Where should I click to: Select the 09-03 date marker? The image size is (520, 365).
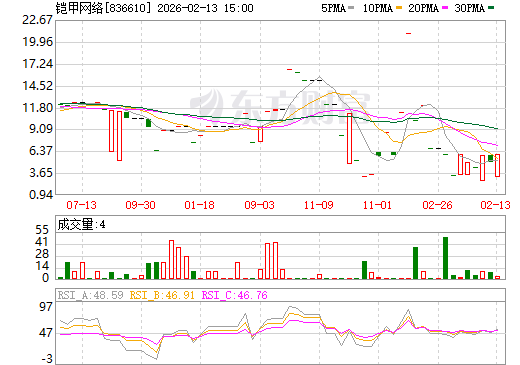(x=259, y=205)
